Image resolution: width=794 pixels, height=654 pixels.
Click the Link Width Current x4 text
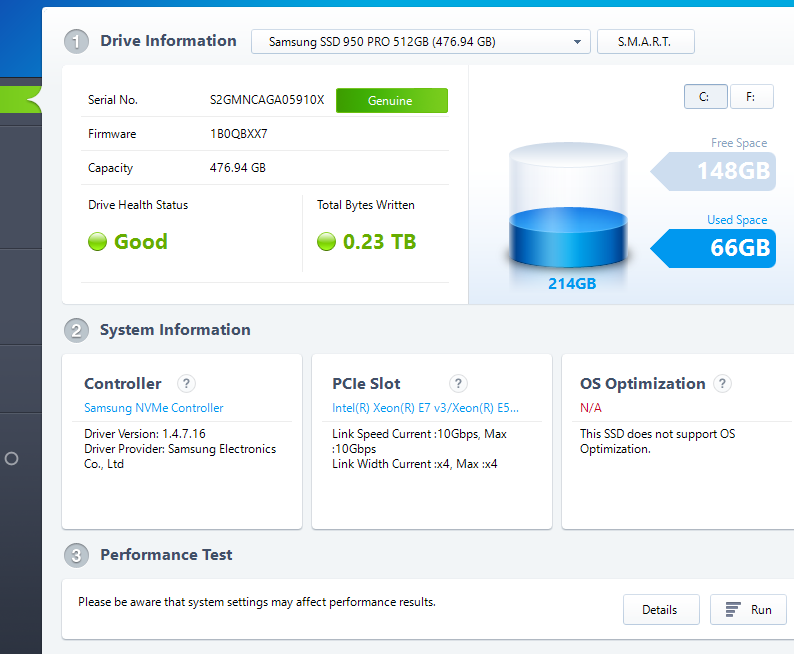[415, 464]
